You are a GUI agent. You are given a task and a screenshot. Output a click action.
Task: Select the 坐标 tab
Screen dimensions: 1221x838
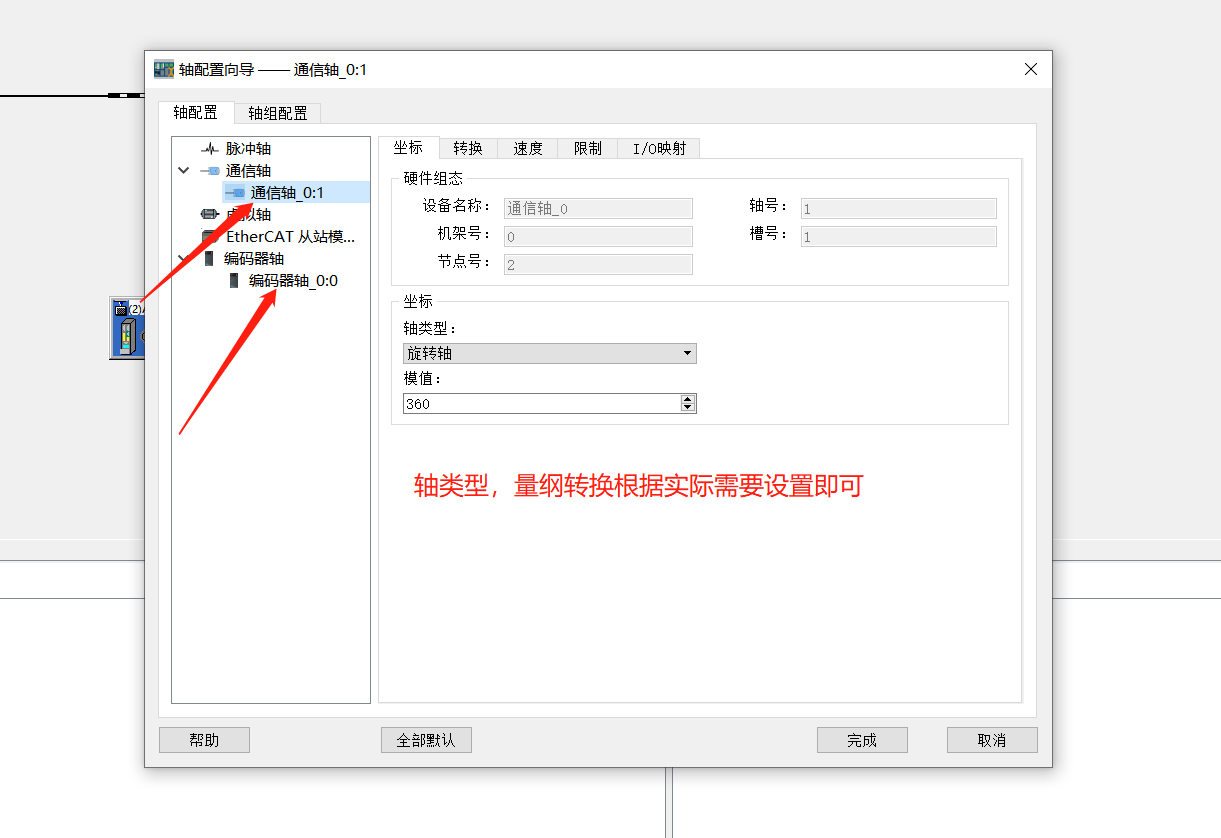click(408, 147)
